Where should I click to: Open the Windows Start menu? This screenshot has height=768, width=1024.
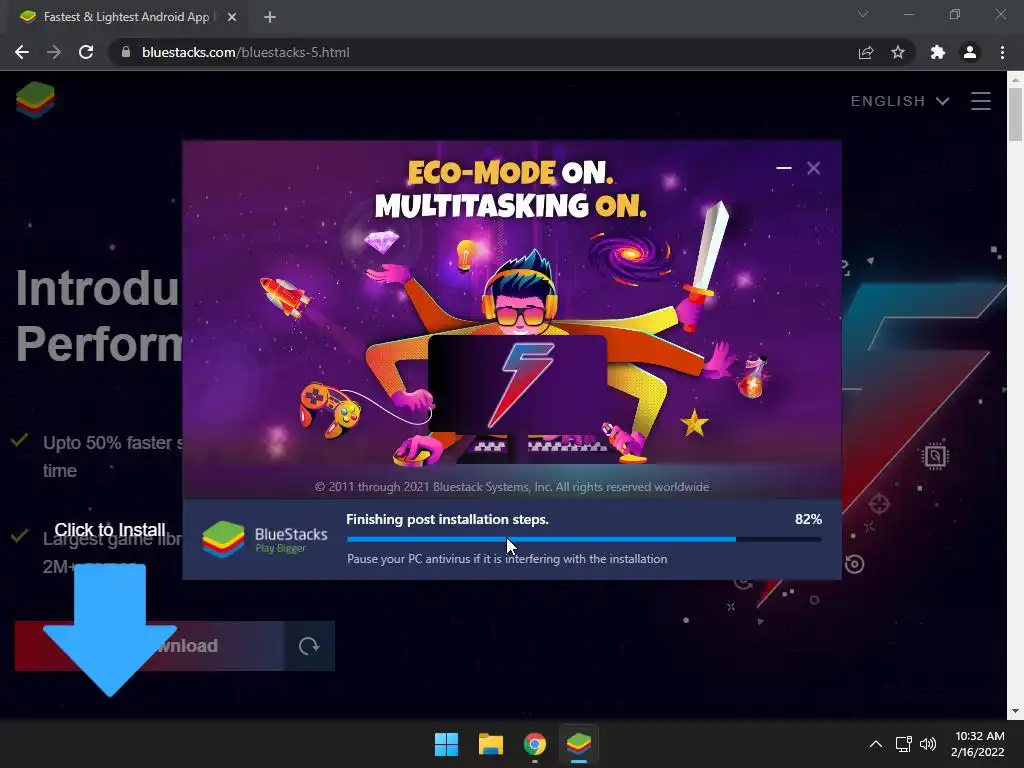[447, 744]
